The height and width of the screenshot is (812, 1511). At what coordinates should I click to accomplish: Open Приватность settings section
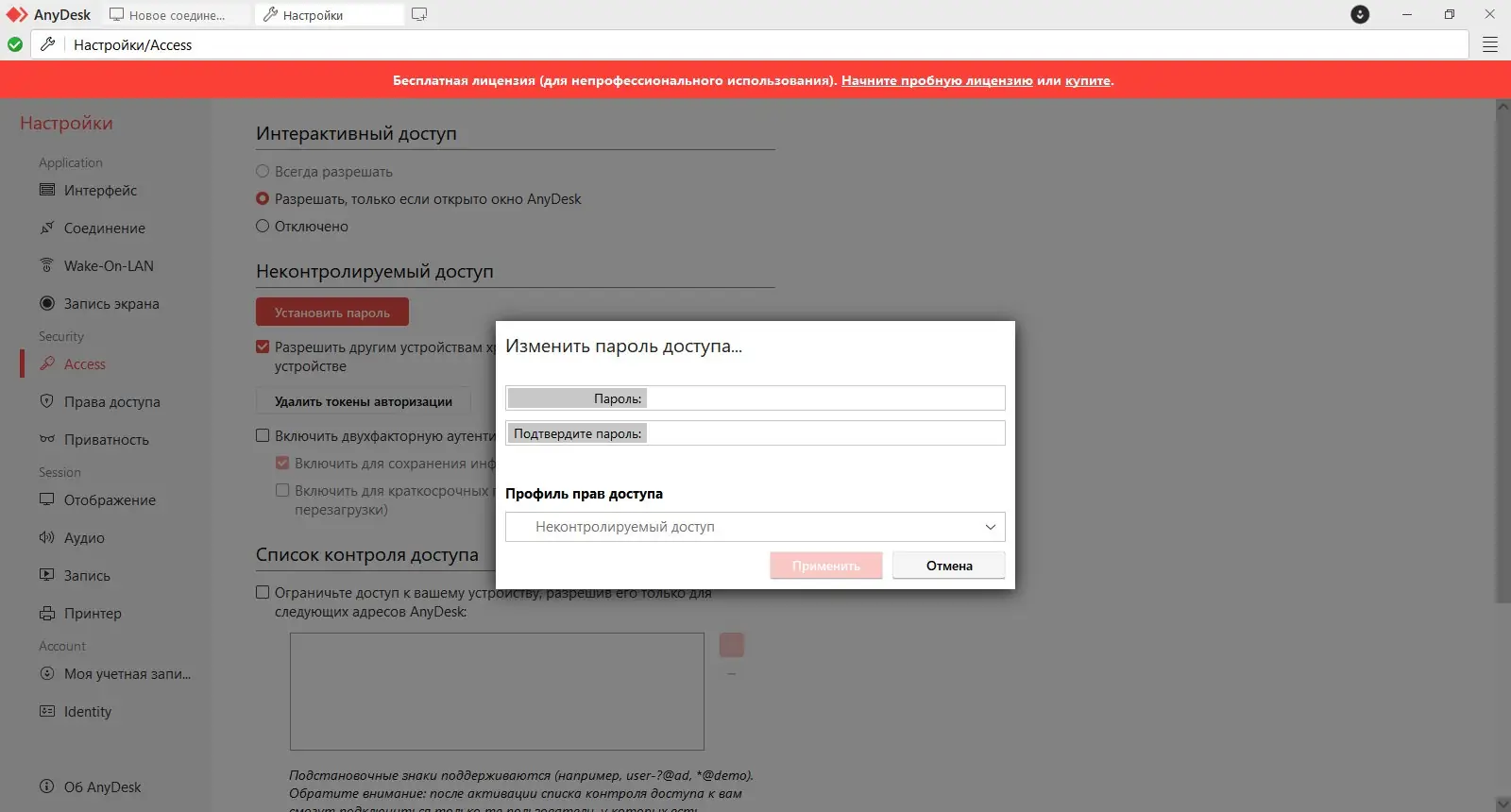106,439
